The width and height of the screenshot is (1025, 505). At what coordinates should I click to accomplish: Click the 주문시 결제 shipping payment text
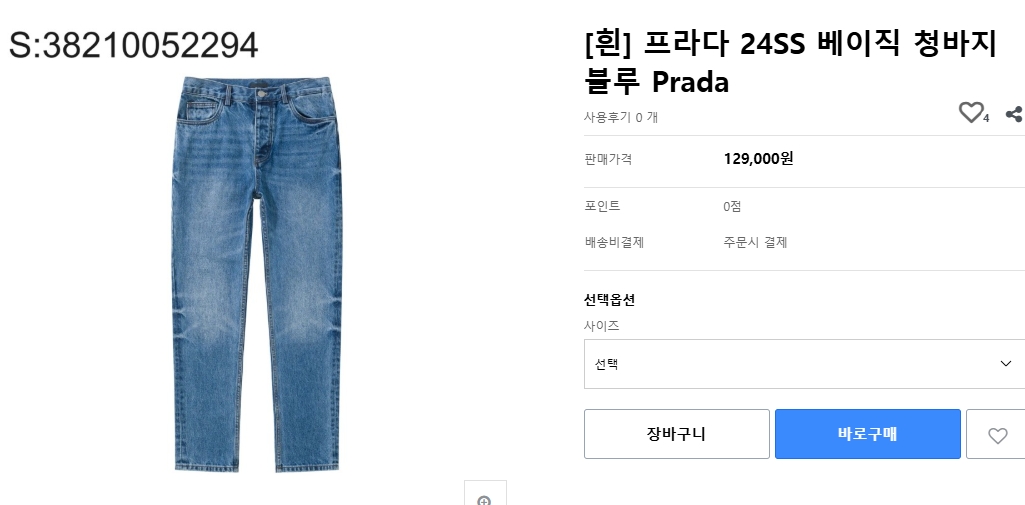pos(755,242)
